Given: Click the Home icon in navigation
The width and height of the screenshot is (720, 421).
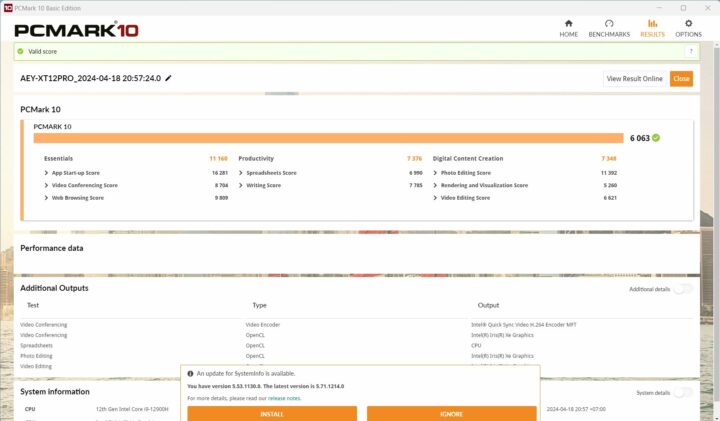Looking at the screenshot, I should click(x=568, y=23).
